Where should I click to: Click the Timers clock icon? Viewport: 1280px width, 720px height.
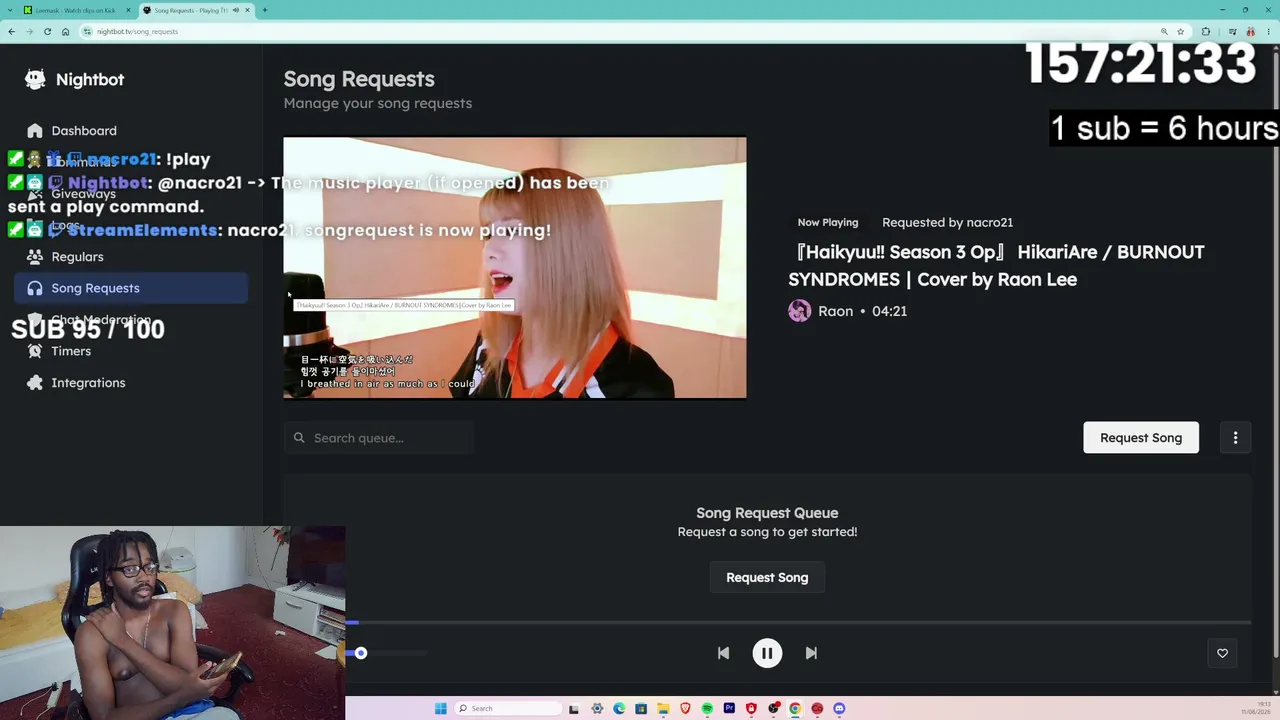click(x=35, y=351)
